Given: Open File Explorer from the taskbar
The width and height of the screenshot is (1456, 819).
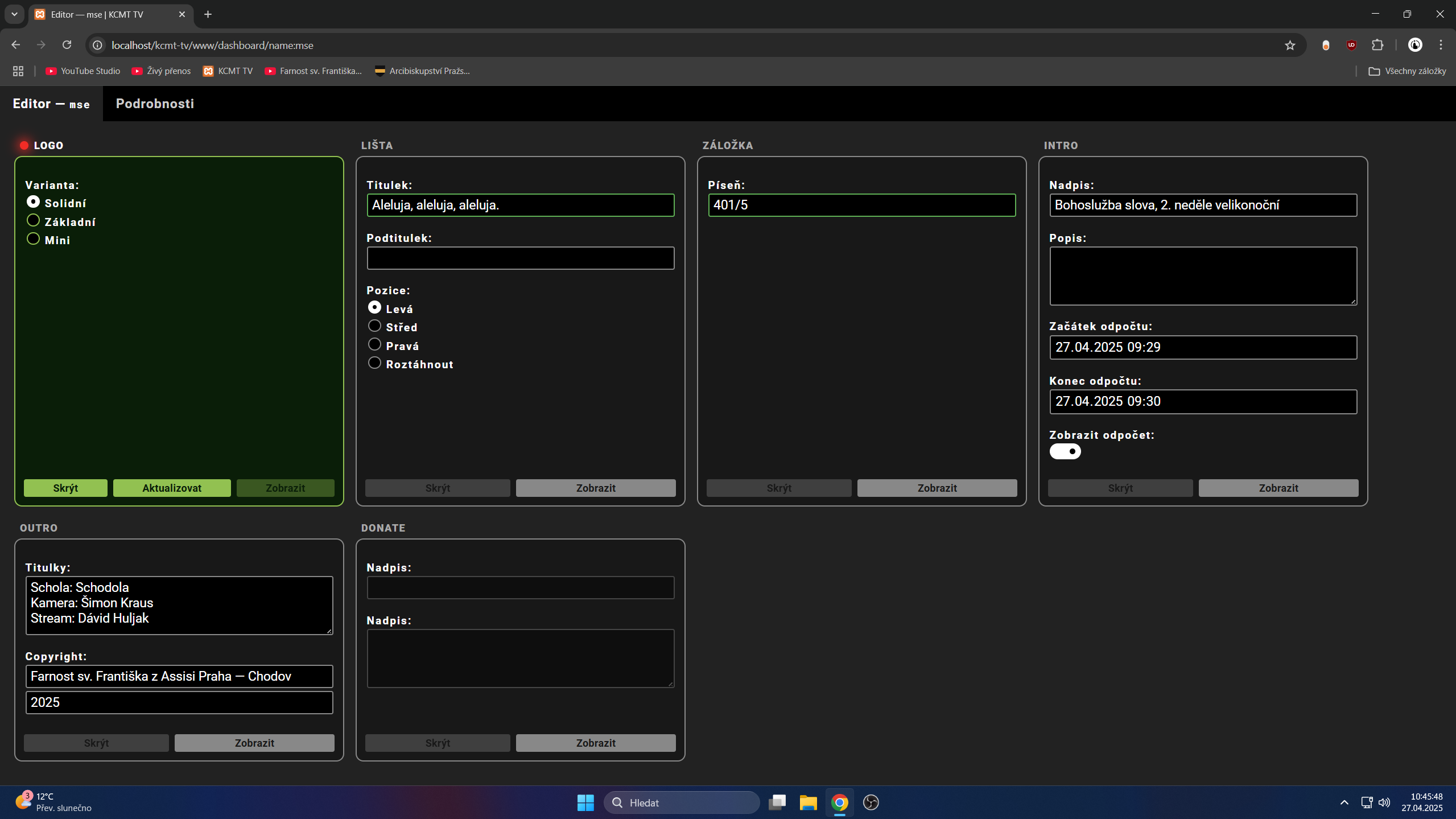Looking at the screenshot, I should coord(808,802).
